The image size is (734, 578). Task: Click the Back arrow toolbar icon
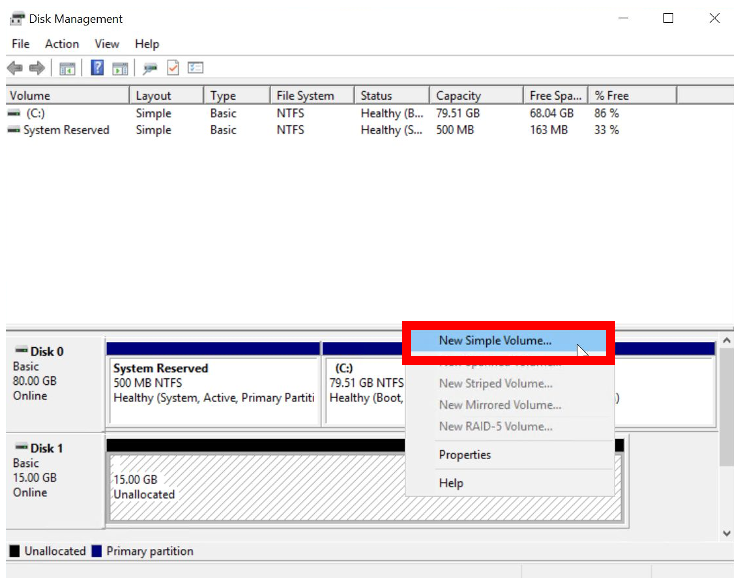point(15,68)
